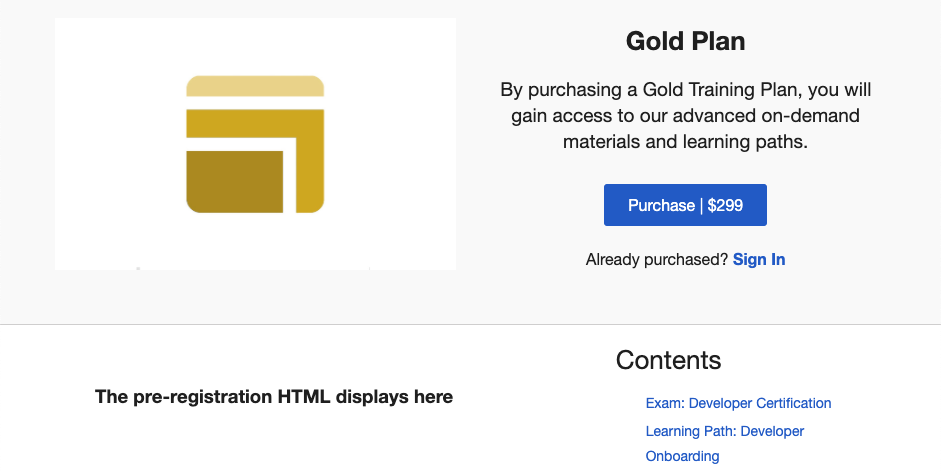
Task: Open the Sign In link
Action: point(759,259)
